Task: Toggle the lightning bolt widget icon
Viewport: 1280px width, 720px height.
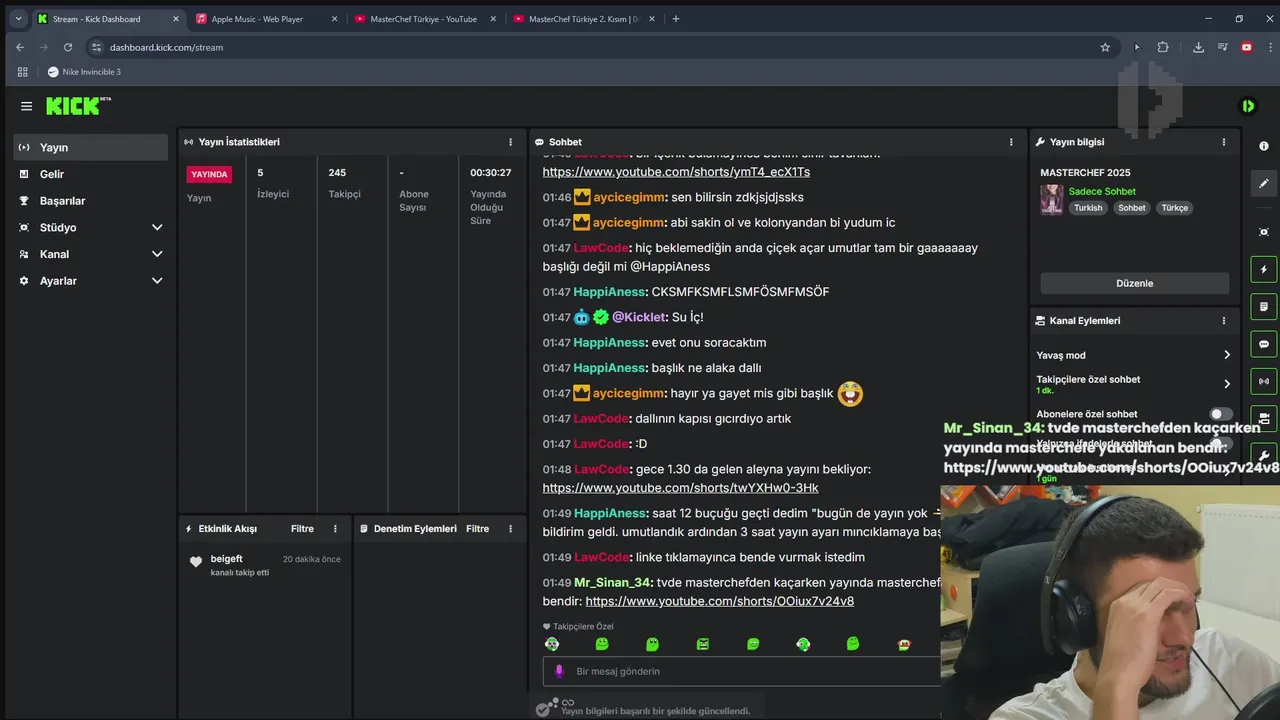Action: point(1264,269)
